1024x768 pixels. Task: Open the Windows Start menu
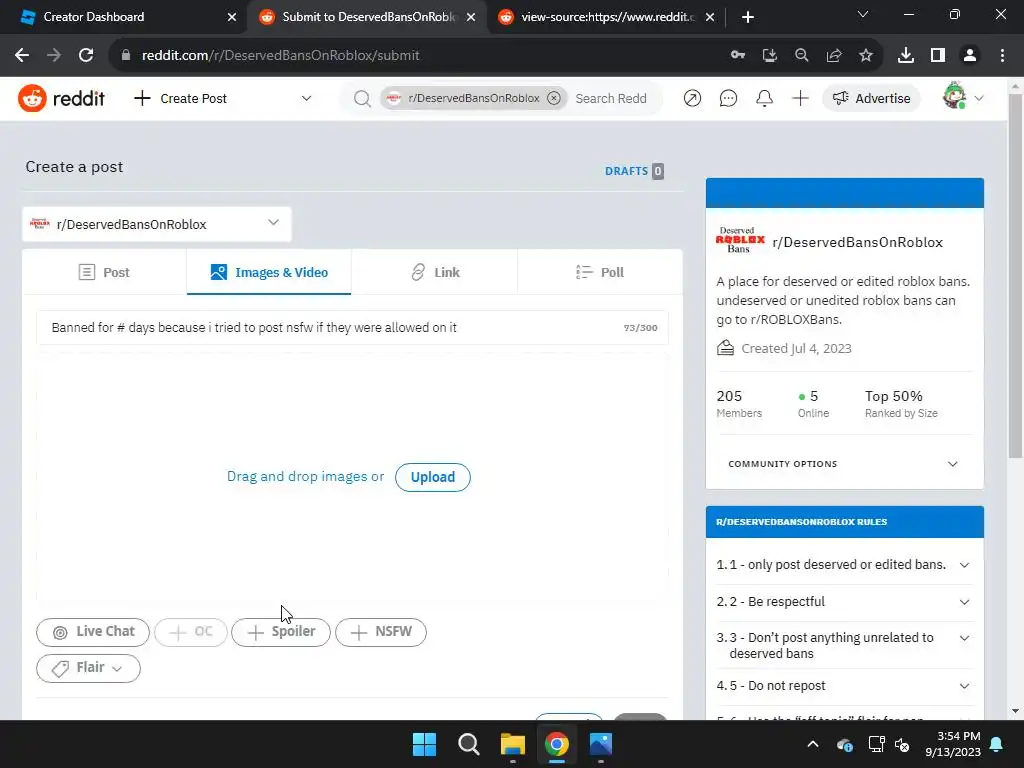tap(424, 744)
